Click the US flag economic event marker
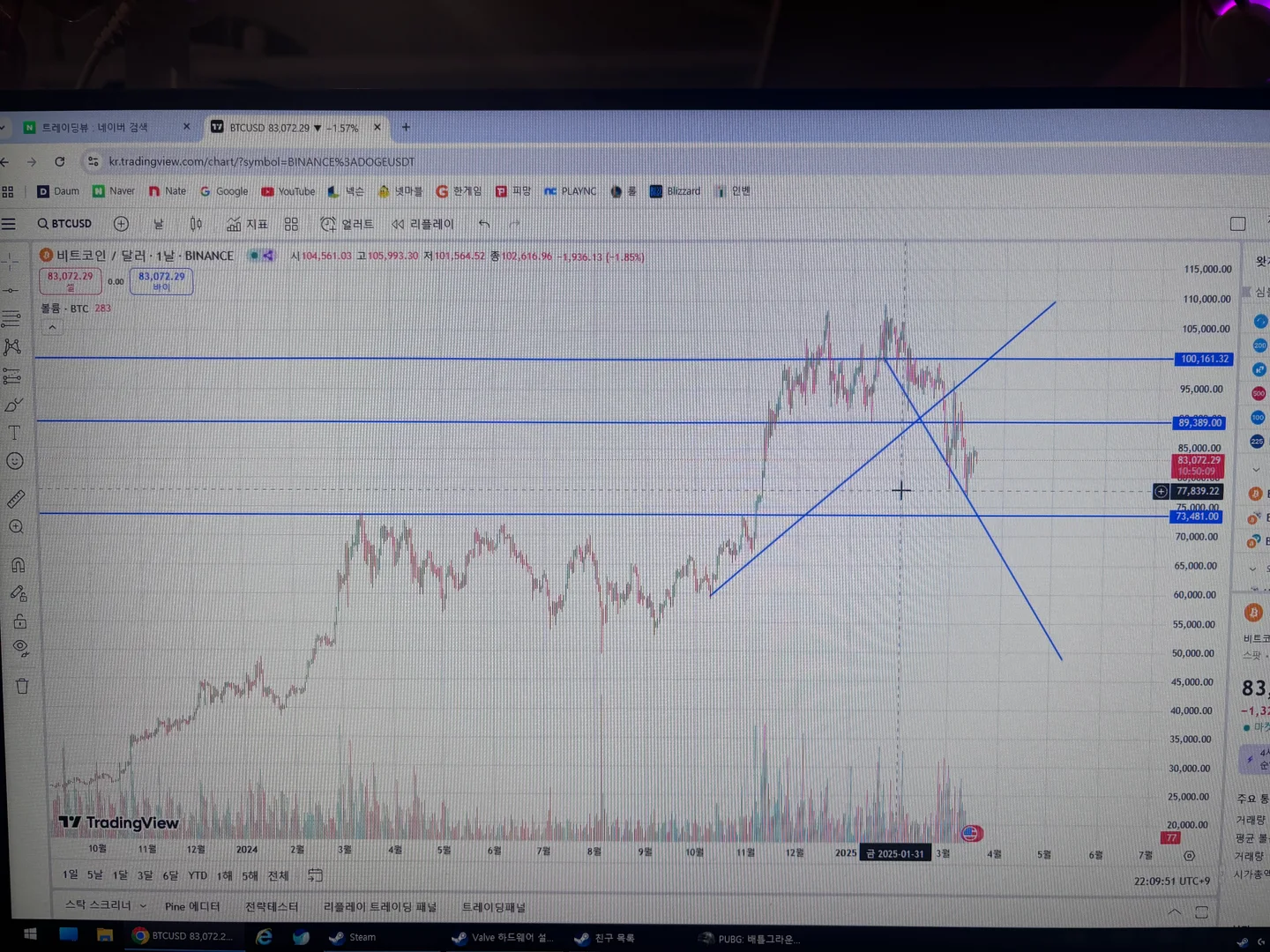The width and height of the screenshot is (1270, 952). click(971, 833)
